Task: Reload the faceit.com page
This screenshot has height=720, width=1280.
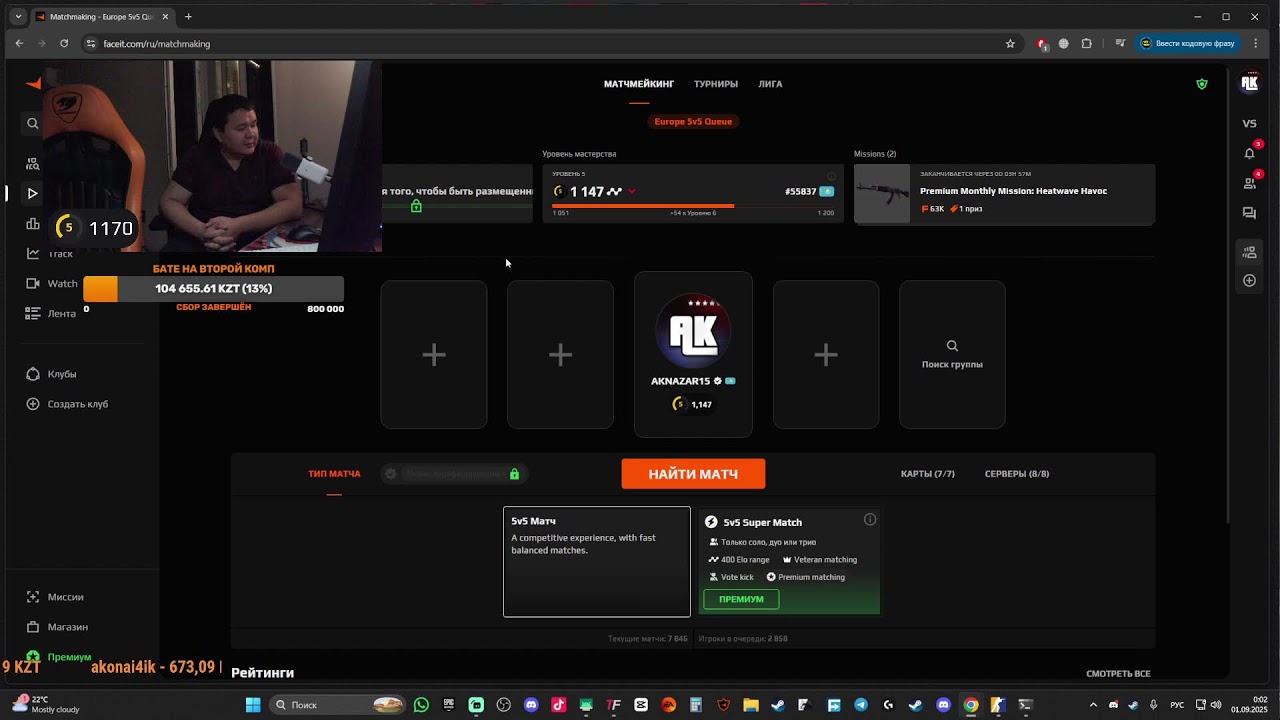Action: click(x=64, y=44)
